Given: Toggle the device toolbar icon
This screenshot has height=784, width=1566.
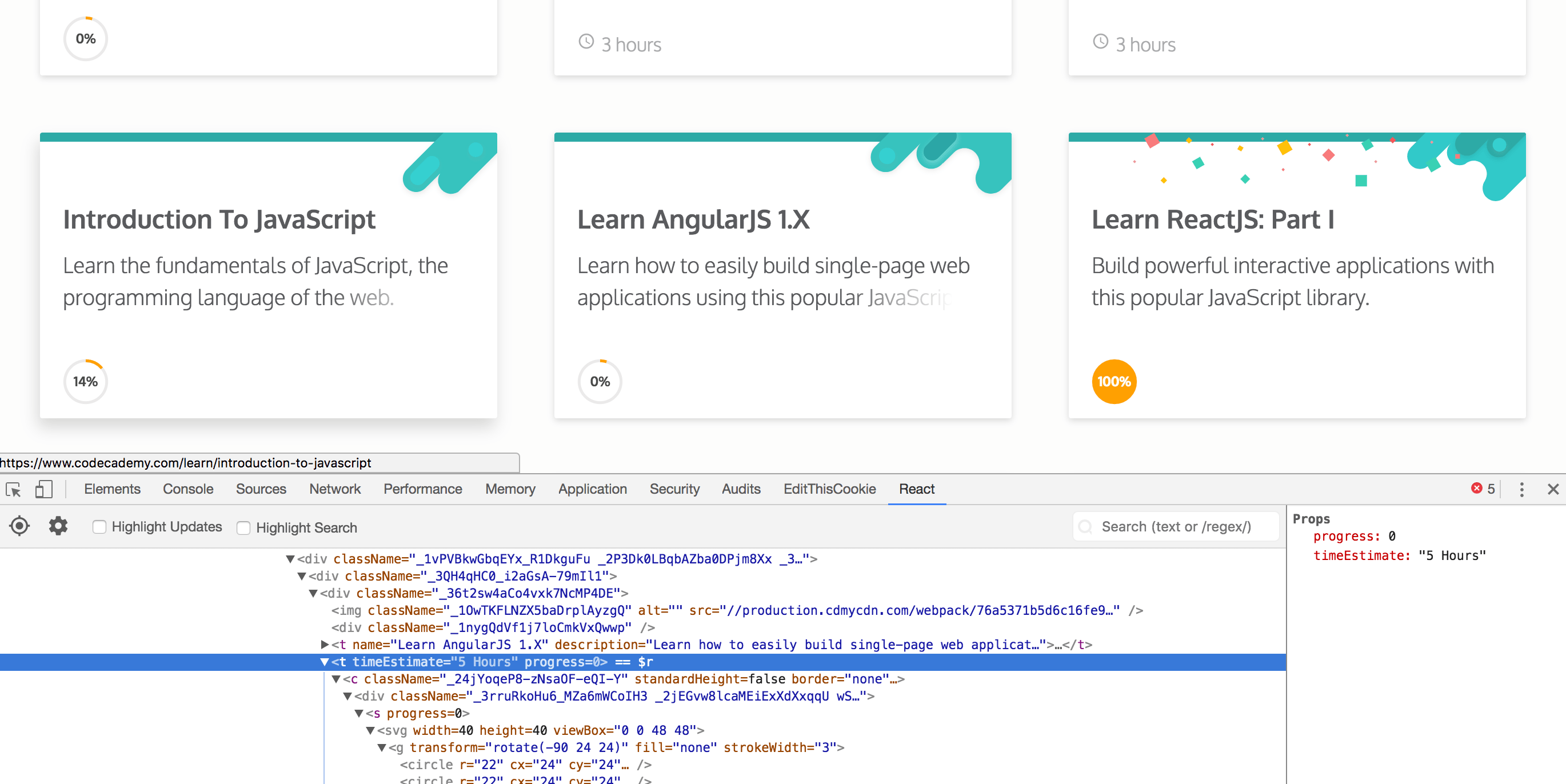Looking at the screenshot, I should point(43,489).
